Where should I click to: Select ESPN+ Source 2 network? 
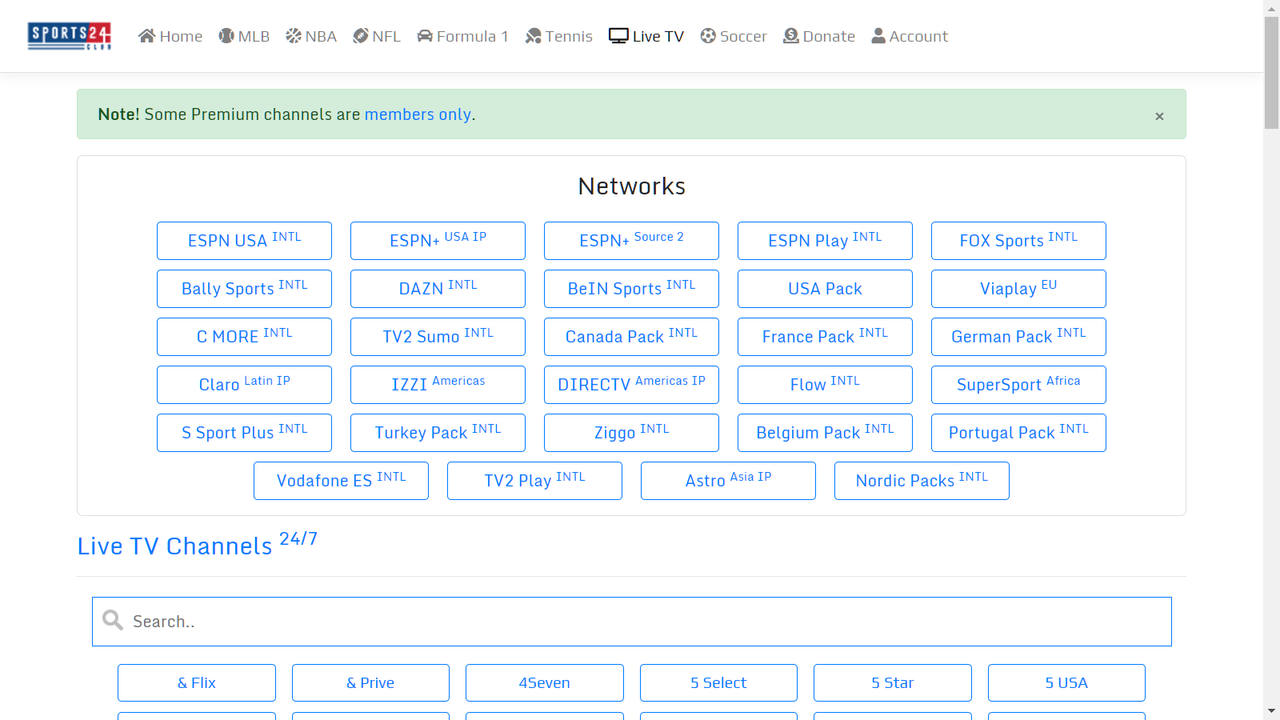coord(631,241)
